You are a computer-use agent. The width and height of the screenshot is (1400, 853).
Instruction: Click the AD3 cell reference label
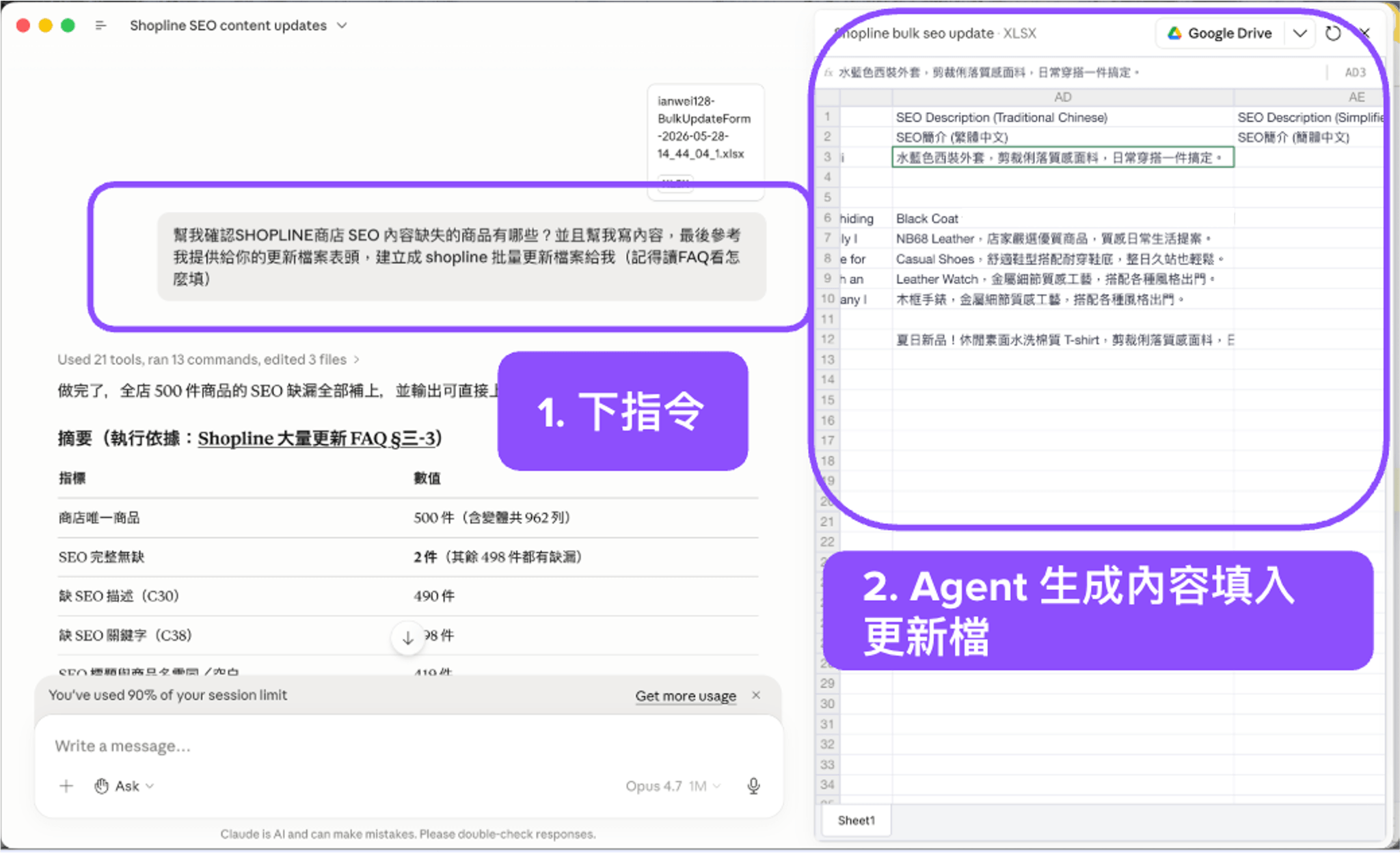click(x=1354, y=72)
